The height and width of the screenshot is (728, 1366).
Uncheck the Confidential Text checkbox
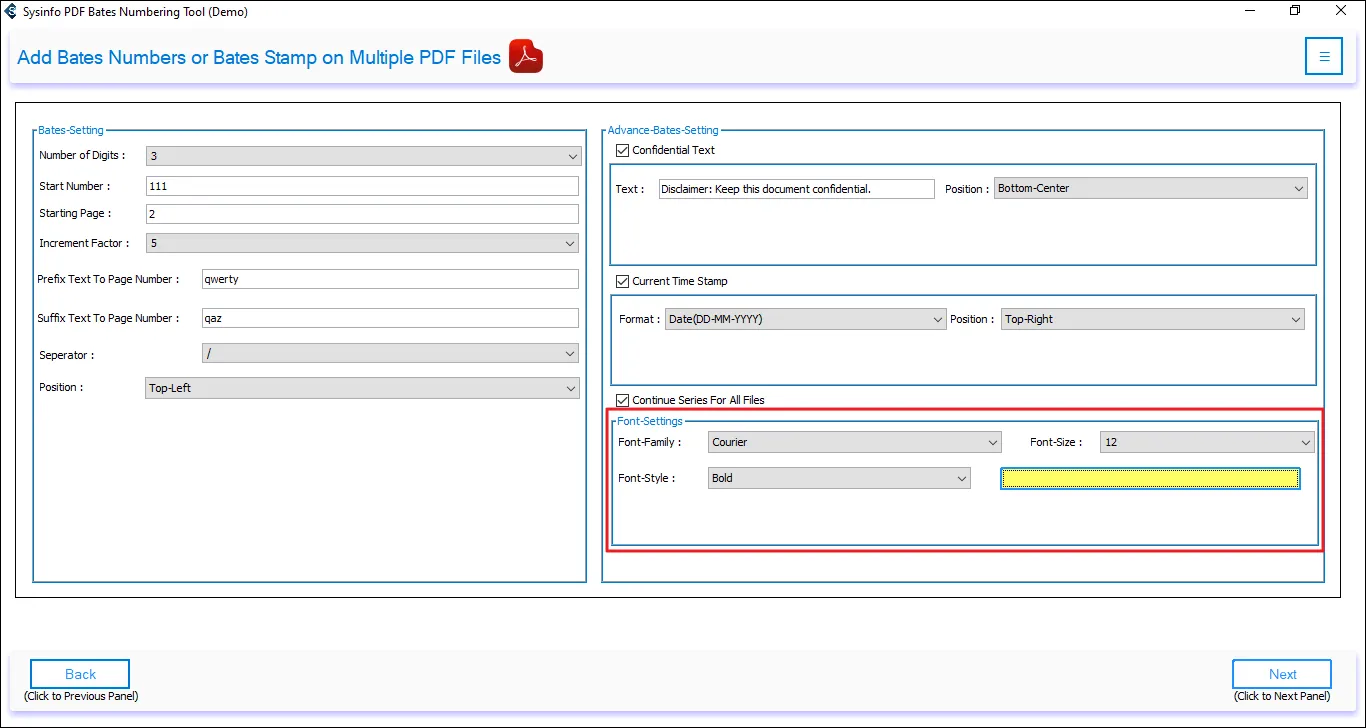tap(624, 150)
